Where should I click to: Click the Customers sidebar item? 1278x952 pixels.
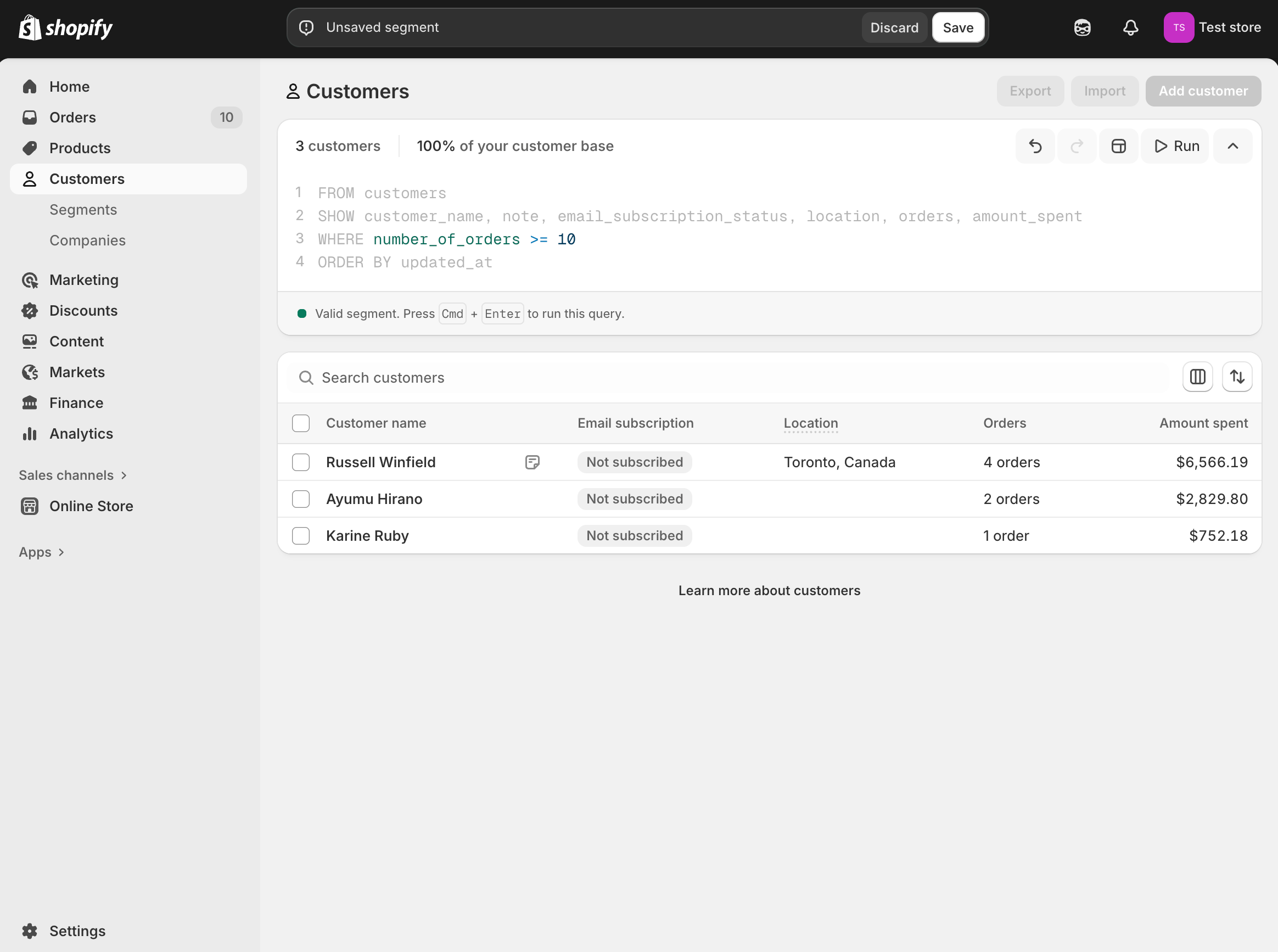click(x=128, y=179)
